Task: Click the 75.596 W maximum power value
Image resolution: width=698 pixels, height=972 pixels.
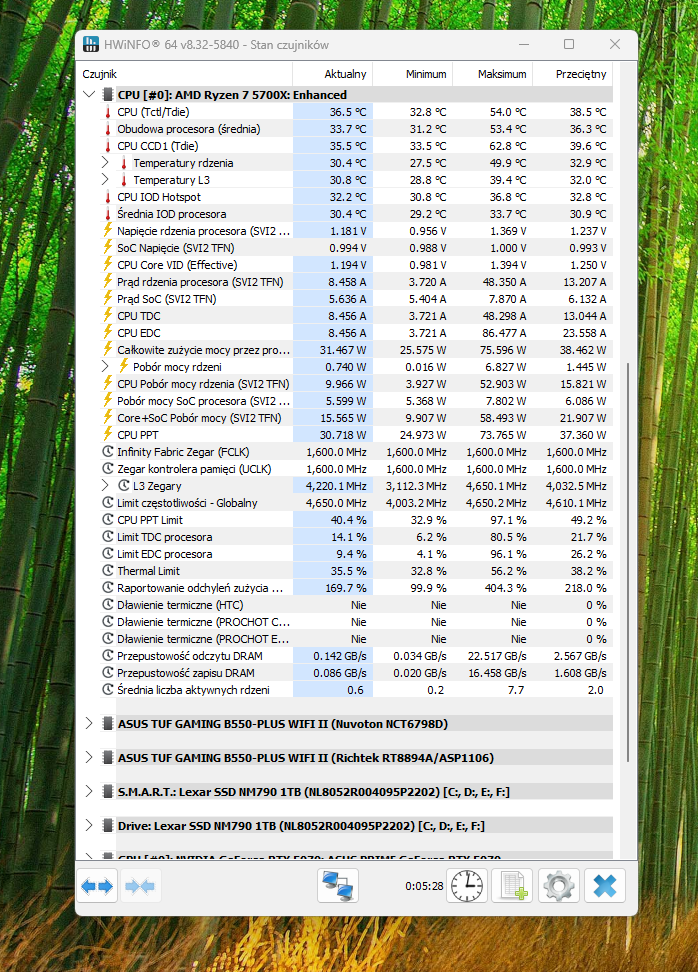Action: tap(503, 350)
